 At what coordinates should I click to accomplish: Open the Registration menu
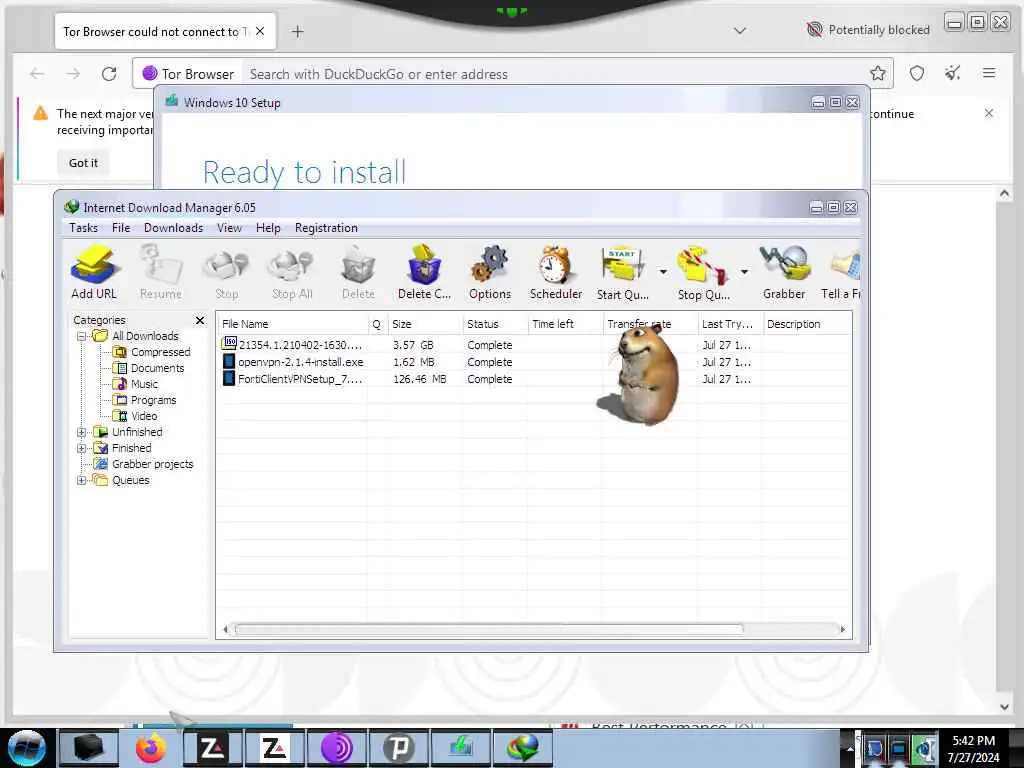click(x=326, y=228)
